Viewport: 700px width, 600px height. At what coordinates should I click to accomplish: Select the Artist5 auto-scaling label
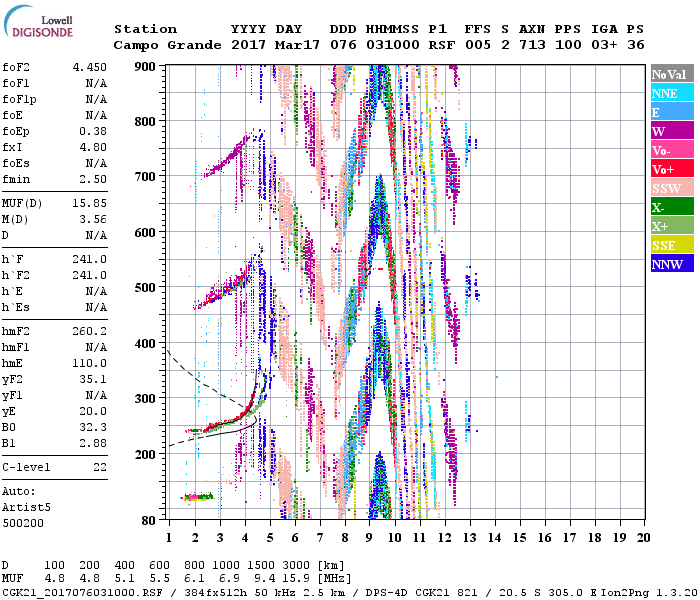click(24, 507)
